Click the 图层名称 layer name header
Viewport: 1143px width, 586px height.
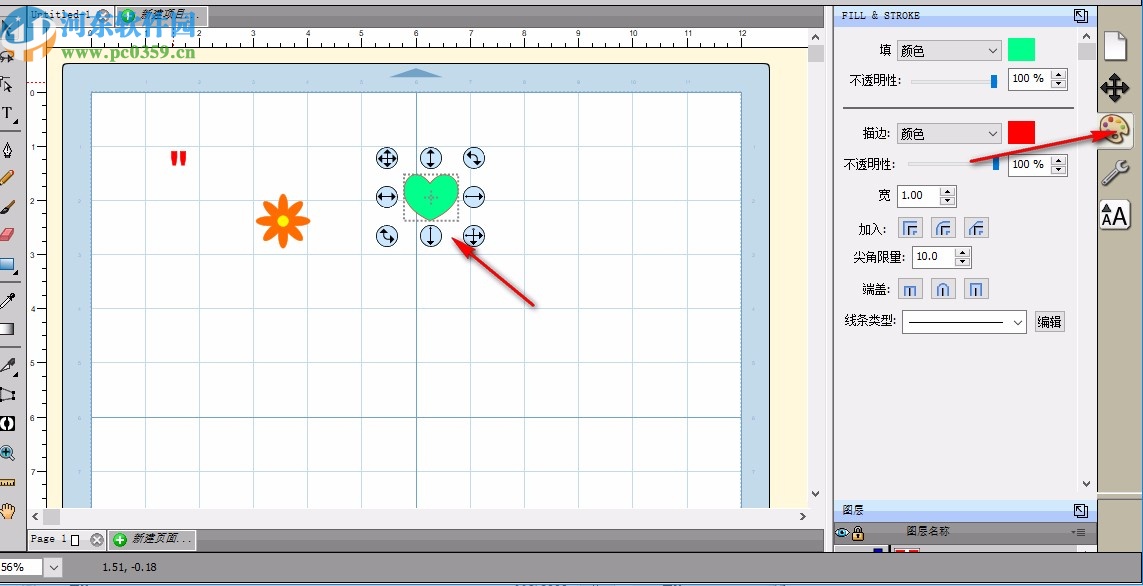(x=927, y=532)
